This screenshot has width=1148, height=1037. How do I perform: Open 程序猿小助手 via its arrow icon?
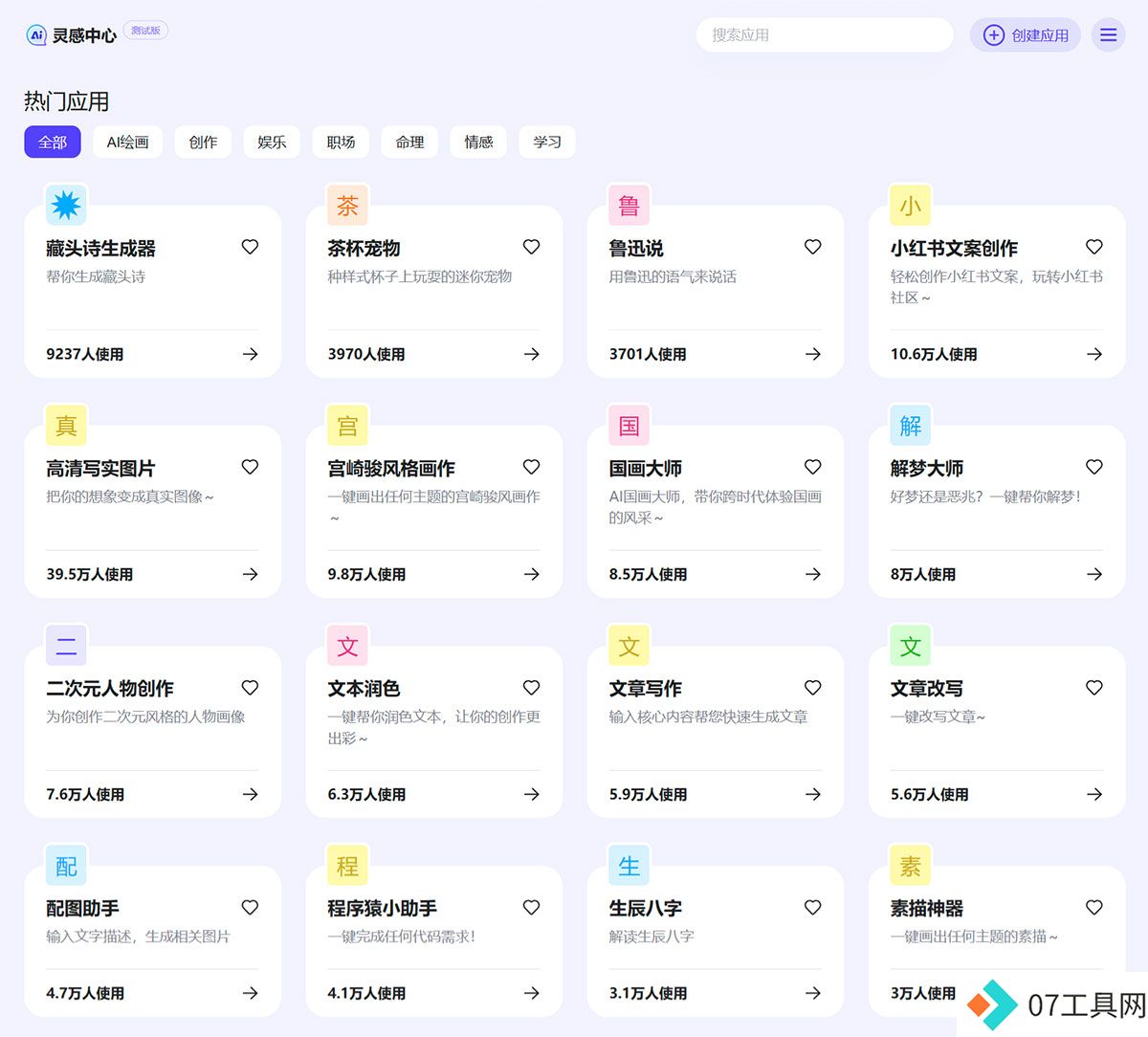click(531, 993)
